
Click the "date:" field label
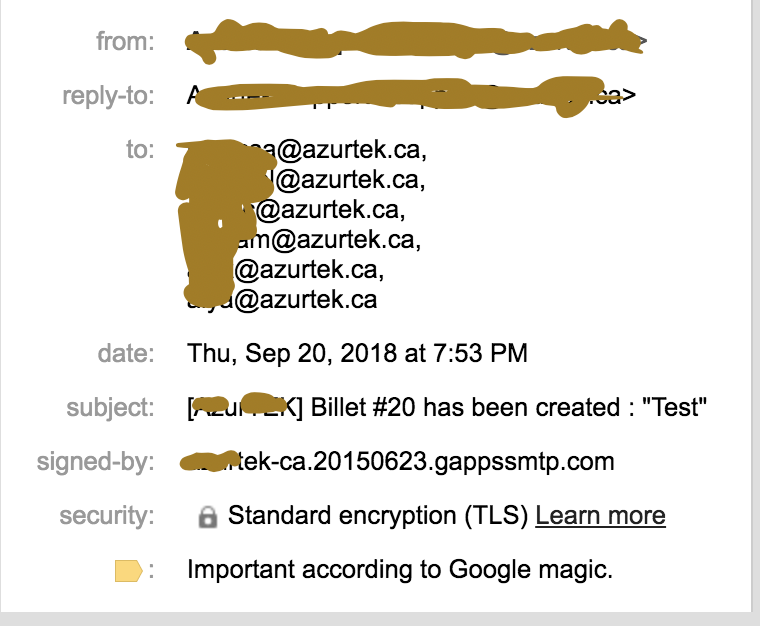coord(127,353)
